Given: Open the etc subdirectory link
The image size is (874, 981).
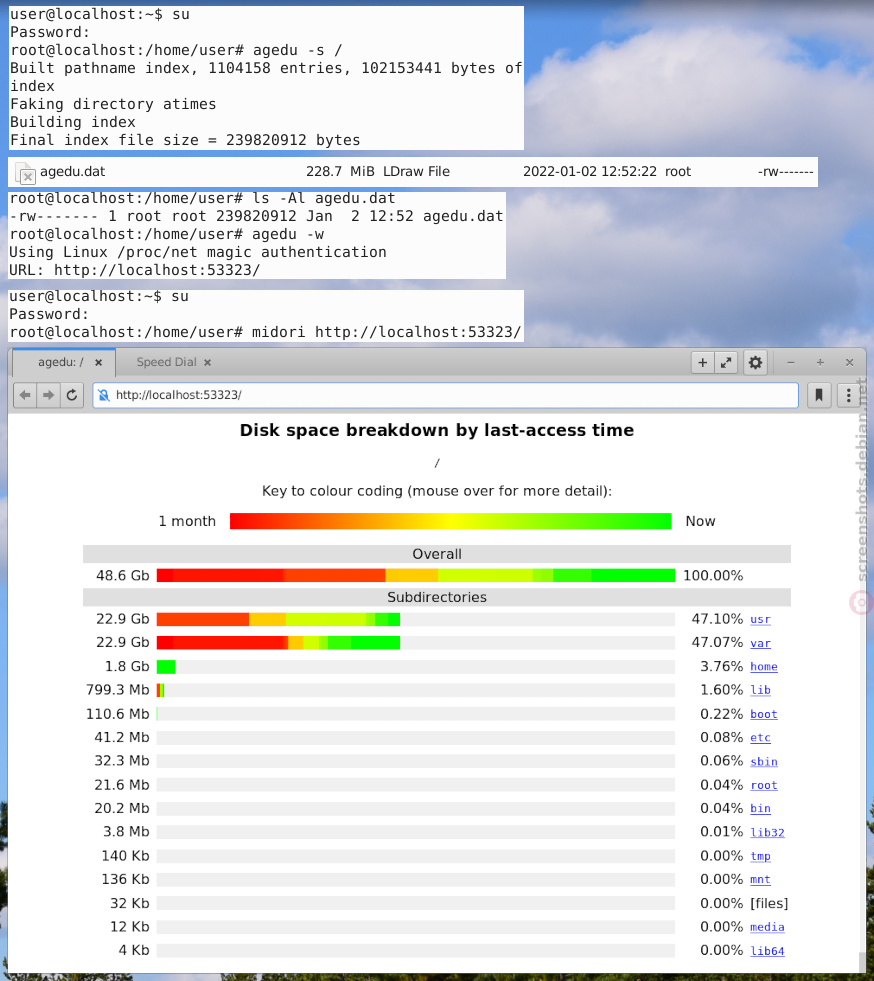Looking at the screenshot, I should click(760, 738).
